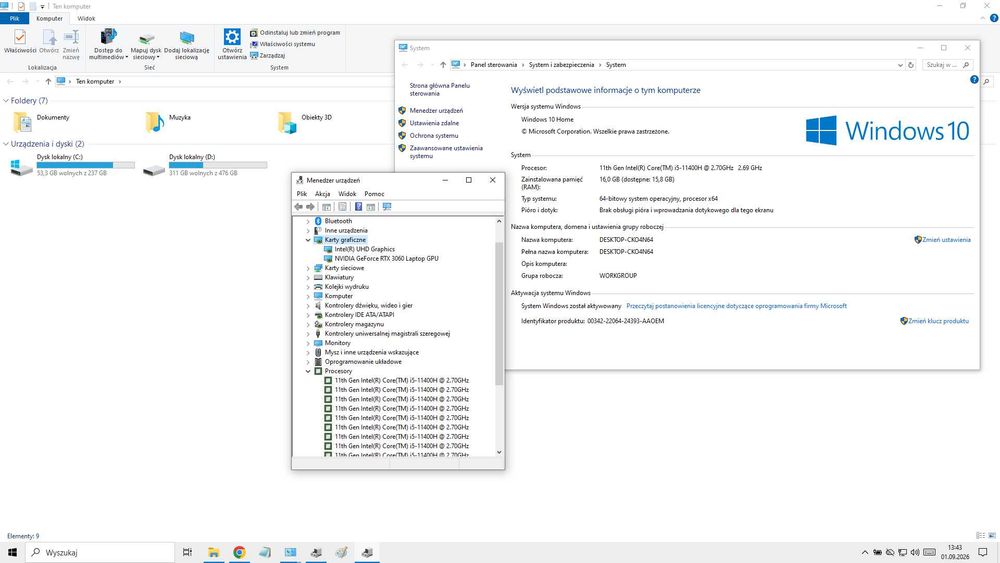The height and width of the screenshot is (563, 1000).
Task: Switch to the Widok ribbon tab
Action: point(86,18)
